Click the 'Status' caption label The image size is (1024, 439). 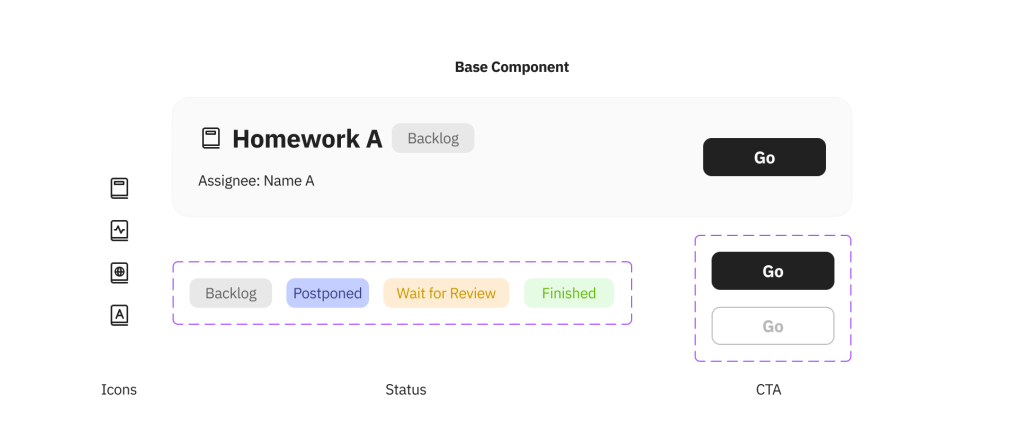pos(406,390)
